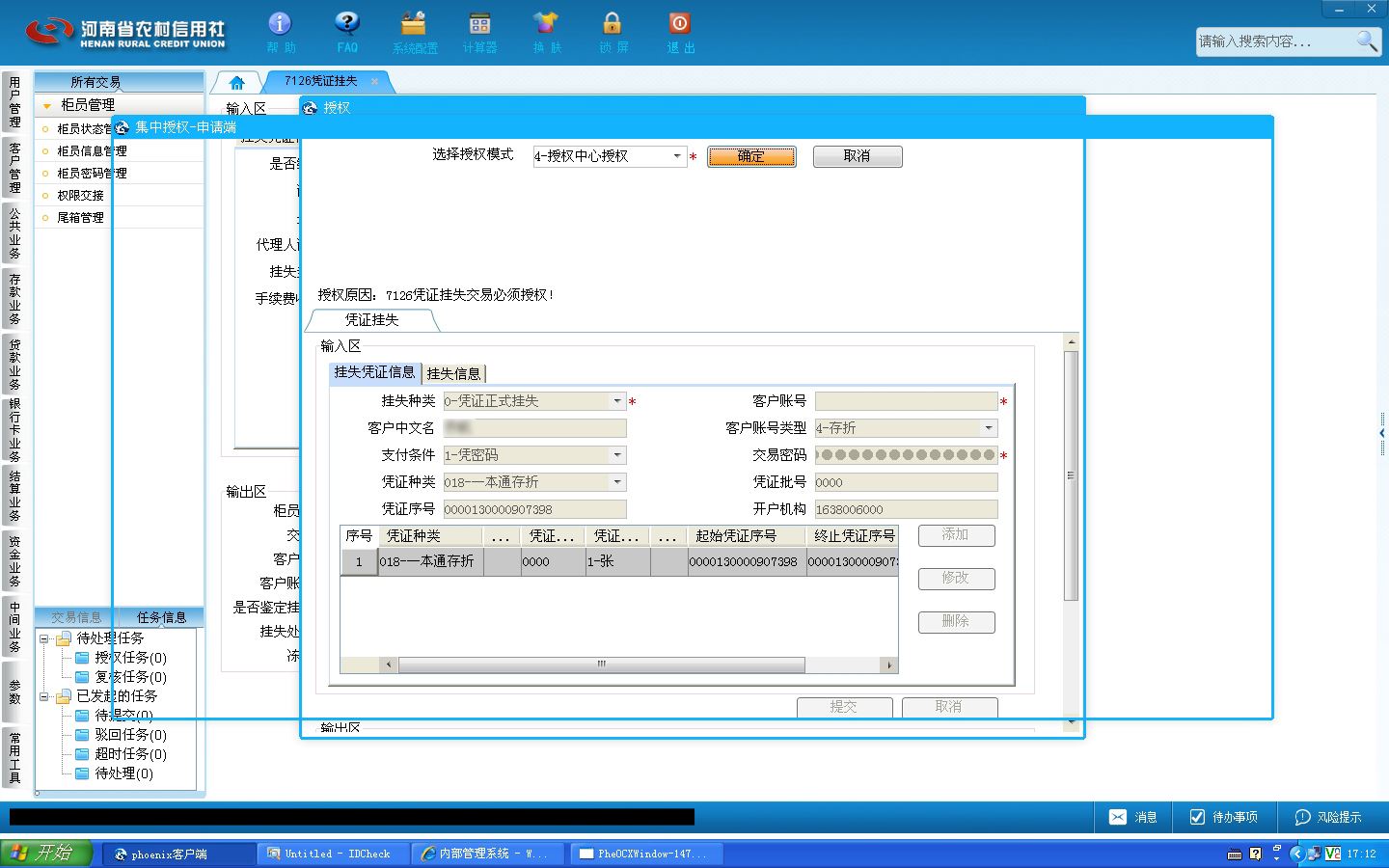Click the 添加 button

click(x=956, y=535)
